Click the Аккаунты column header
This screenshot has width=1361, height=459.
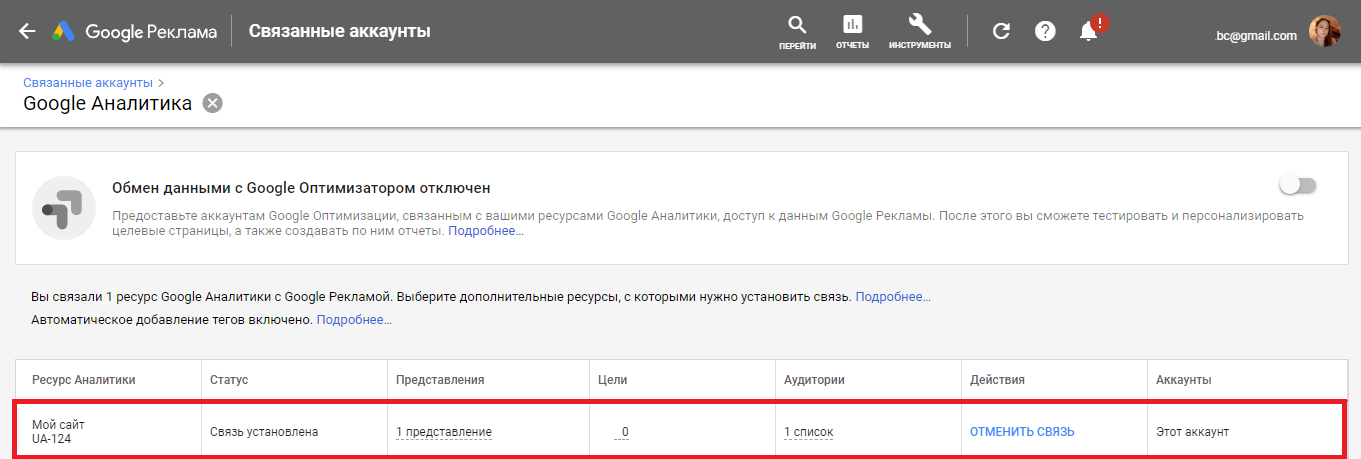point(1184,380)
